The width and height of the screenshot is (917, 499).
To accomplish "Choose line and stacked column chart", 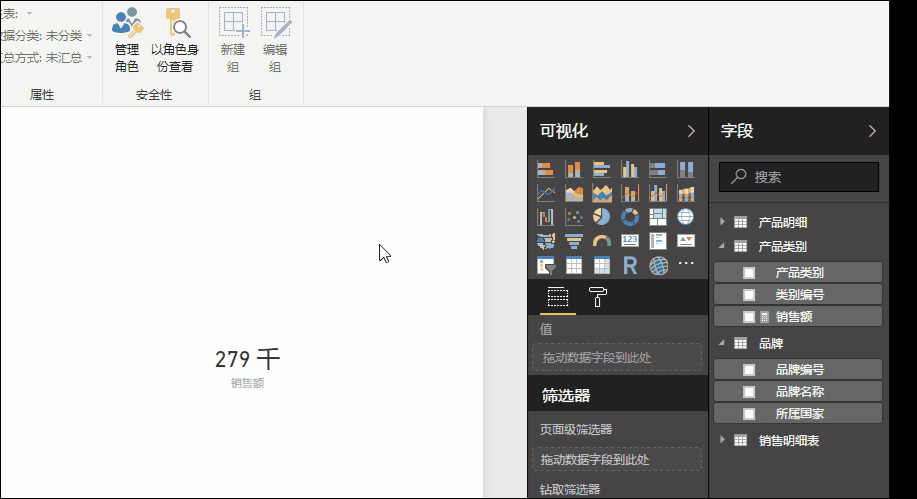I will [629, 193].
